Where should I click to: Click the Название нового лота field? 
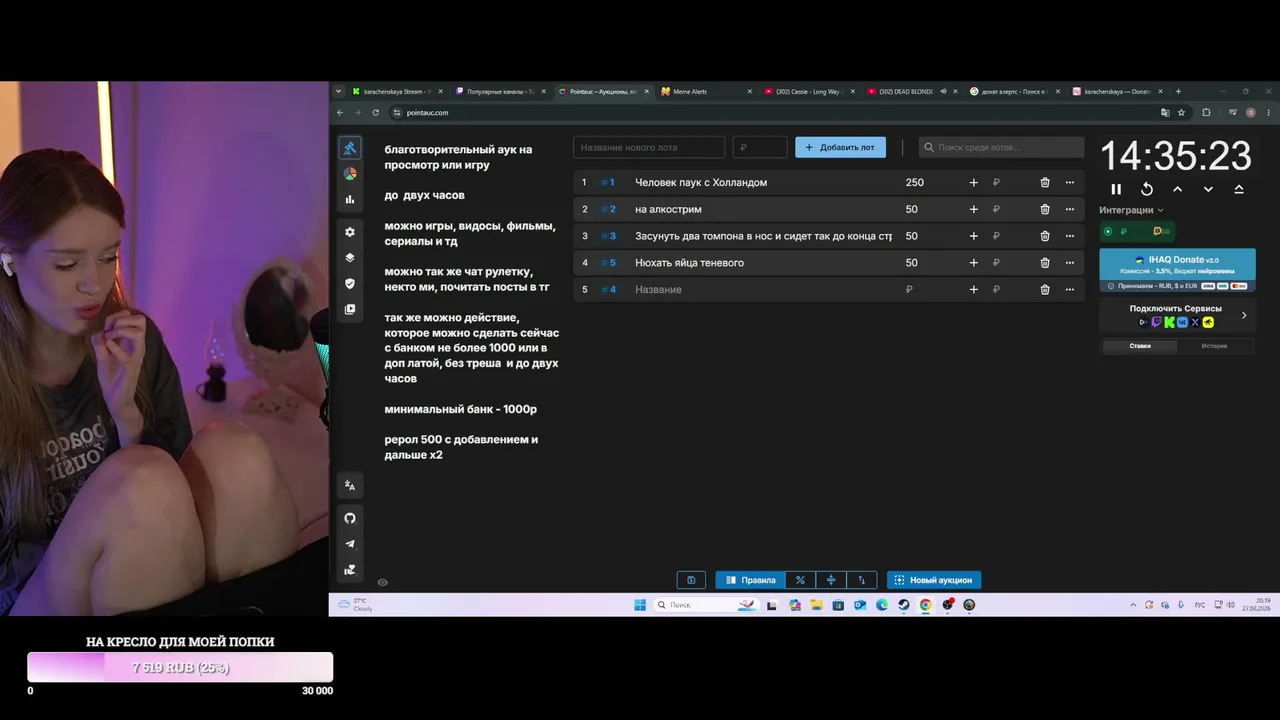pyautogui.click(x=649, y=147)
